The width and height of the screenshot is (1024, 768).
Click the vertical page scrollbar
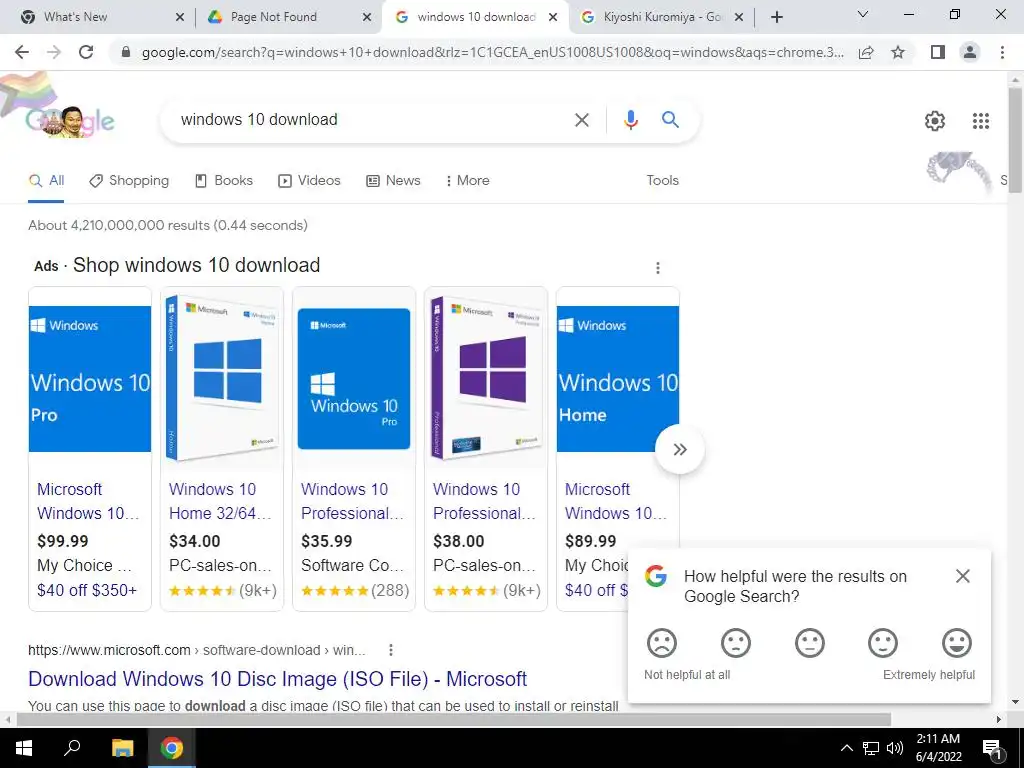tap(1015, 139)
